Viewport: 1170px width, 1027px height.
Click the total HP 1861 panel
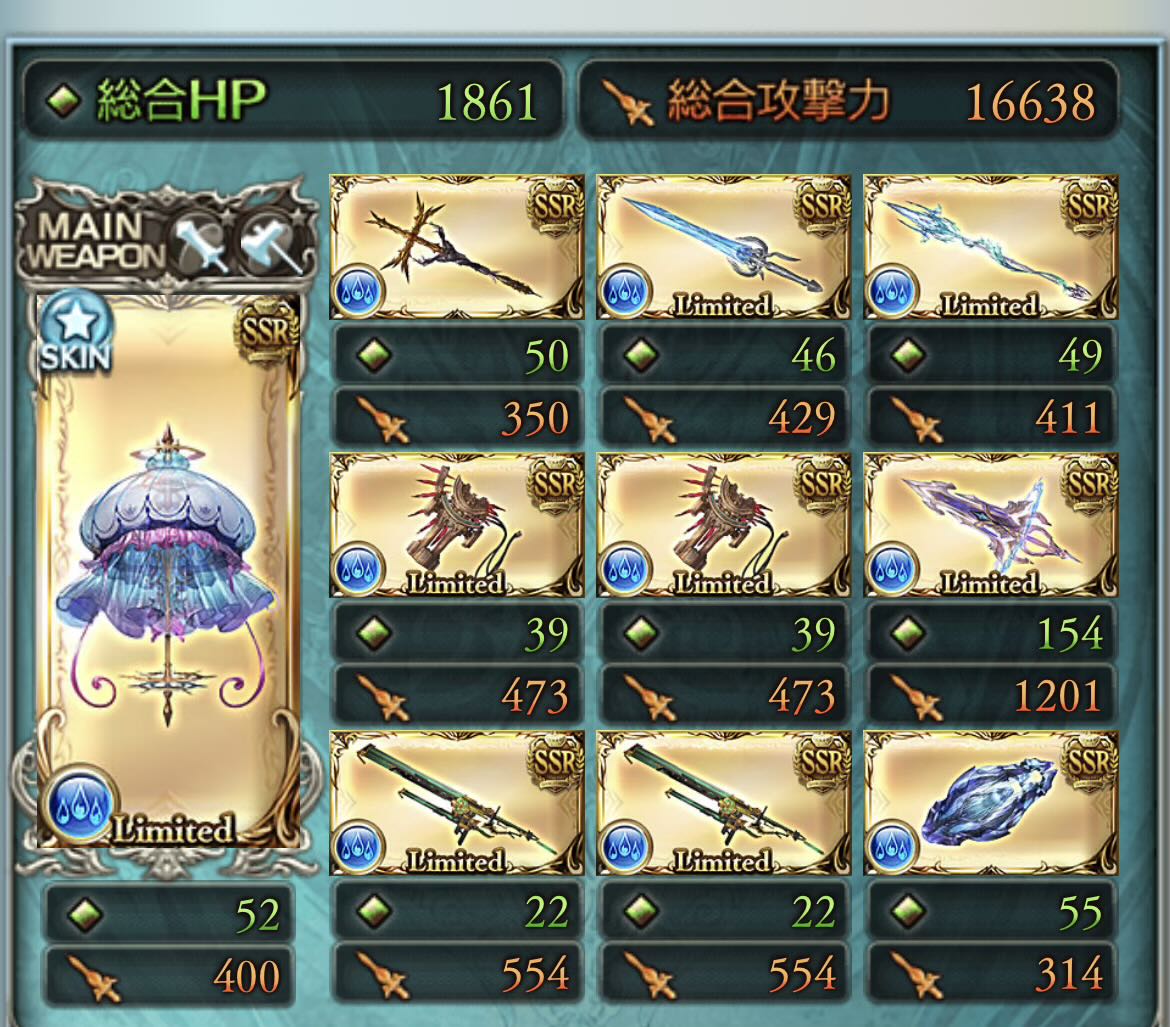click(x=292, y=100)
